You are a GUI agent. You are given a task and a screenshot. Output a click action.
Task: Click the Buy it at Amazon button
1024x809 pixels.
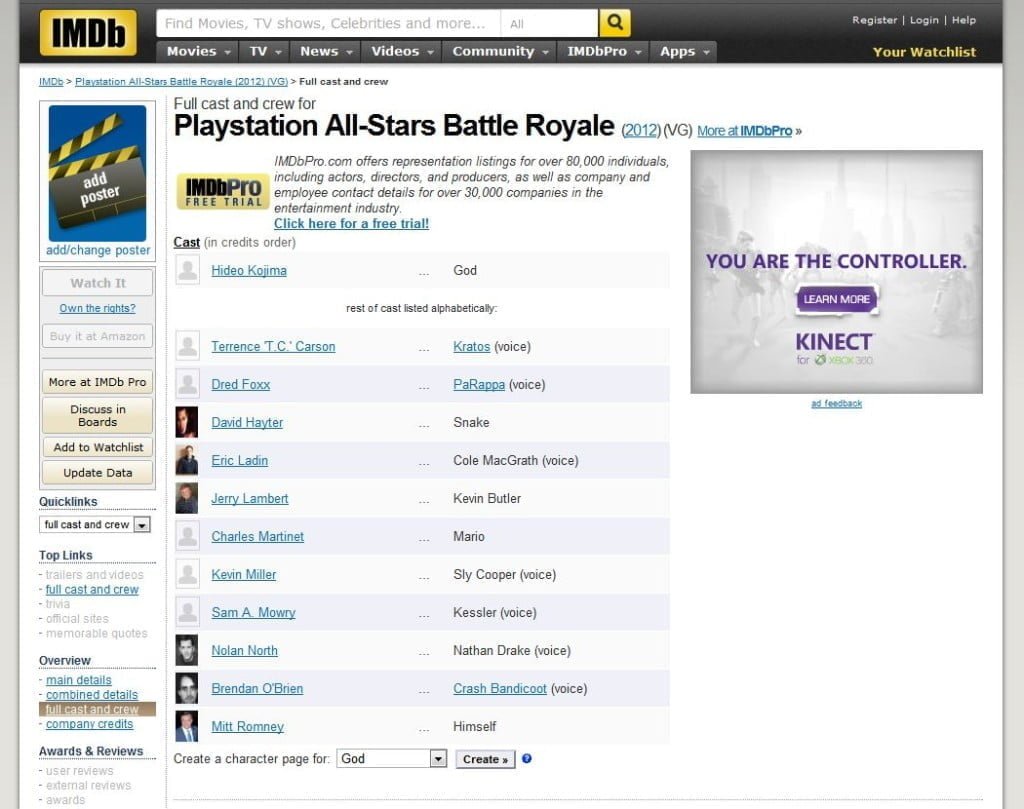click(98, 336)
